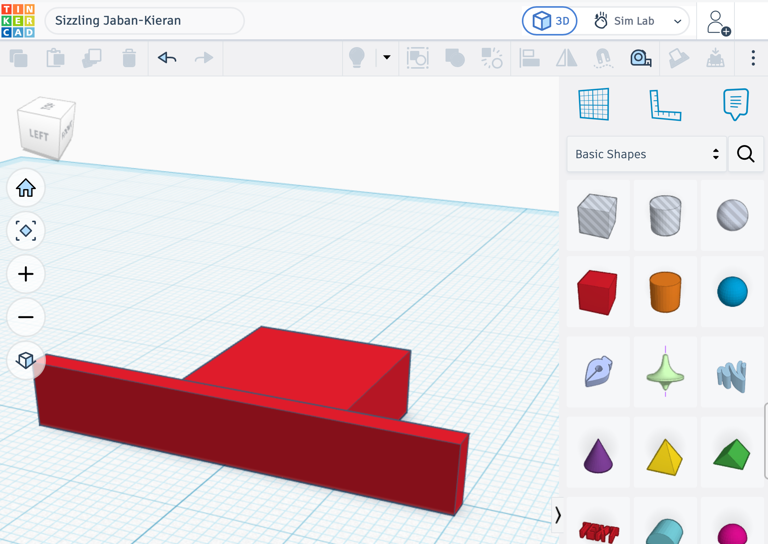Click the Copy toolbar icon
This screenshot has height=544, width=768.
tap(19, 58)
